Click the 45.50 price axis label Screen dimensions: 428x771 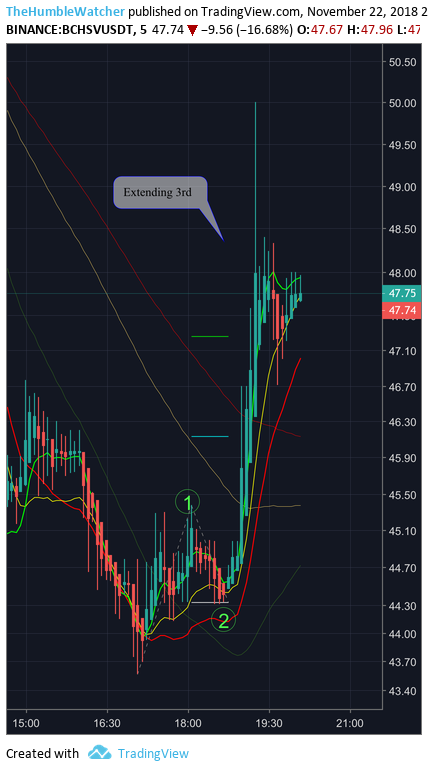point(402,495)
